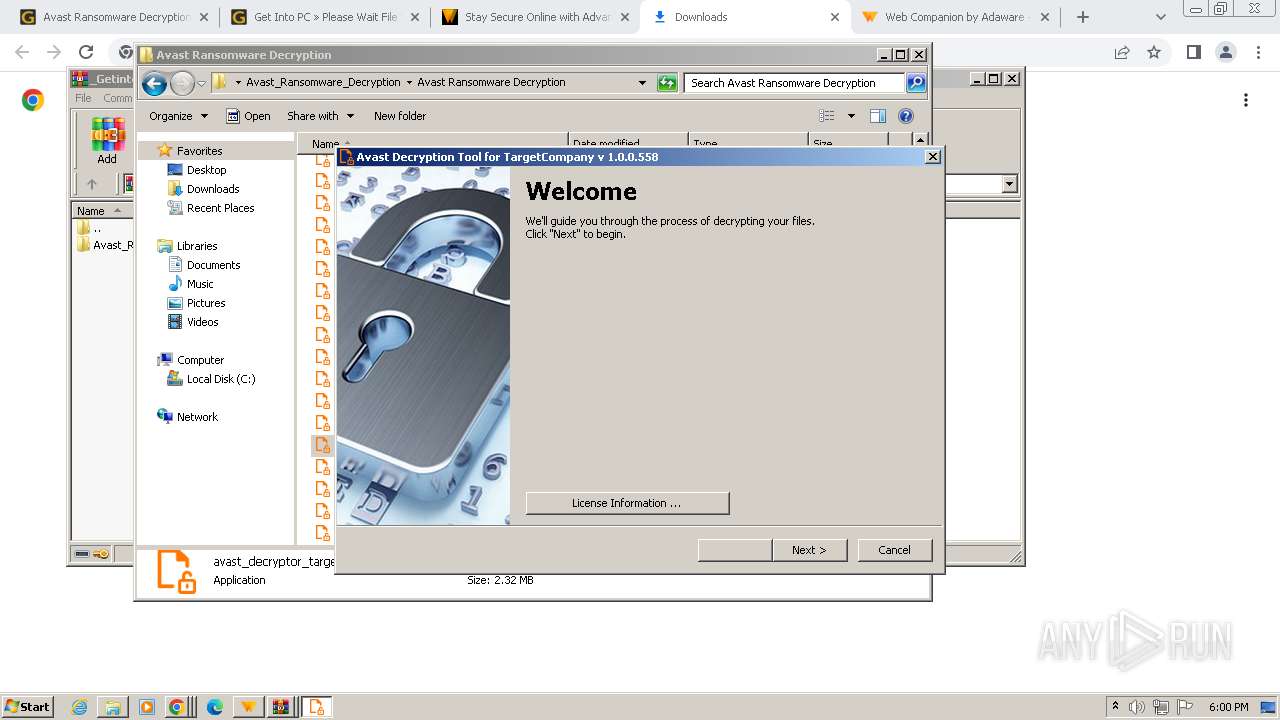The height and width of the screenshot is (720, 1280).
Task: Open the Documents library
Action: 213,265
